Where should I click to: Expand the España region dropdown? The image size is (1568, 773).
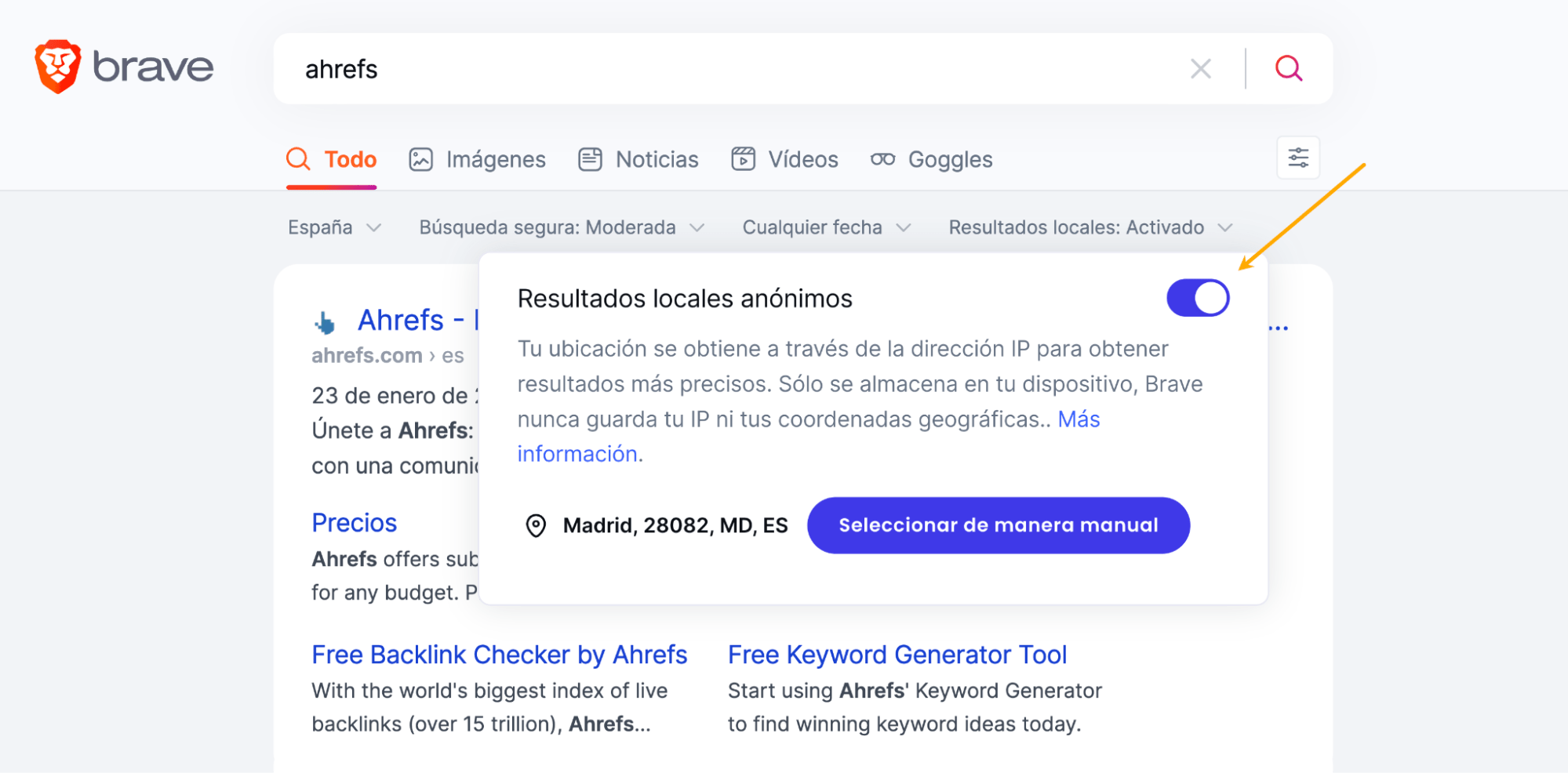(333, 227)
